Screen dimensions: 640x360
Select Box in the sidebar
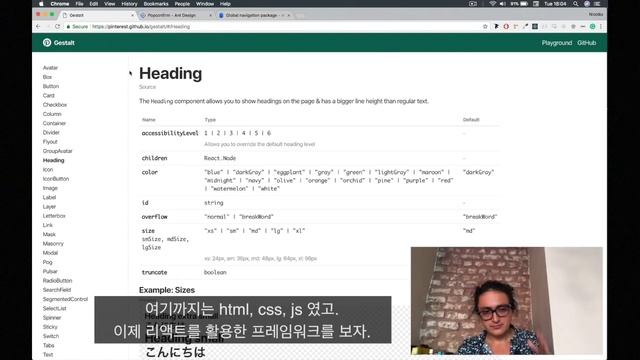[47, 77]
